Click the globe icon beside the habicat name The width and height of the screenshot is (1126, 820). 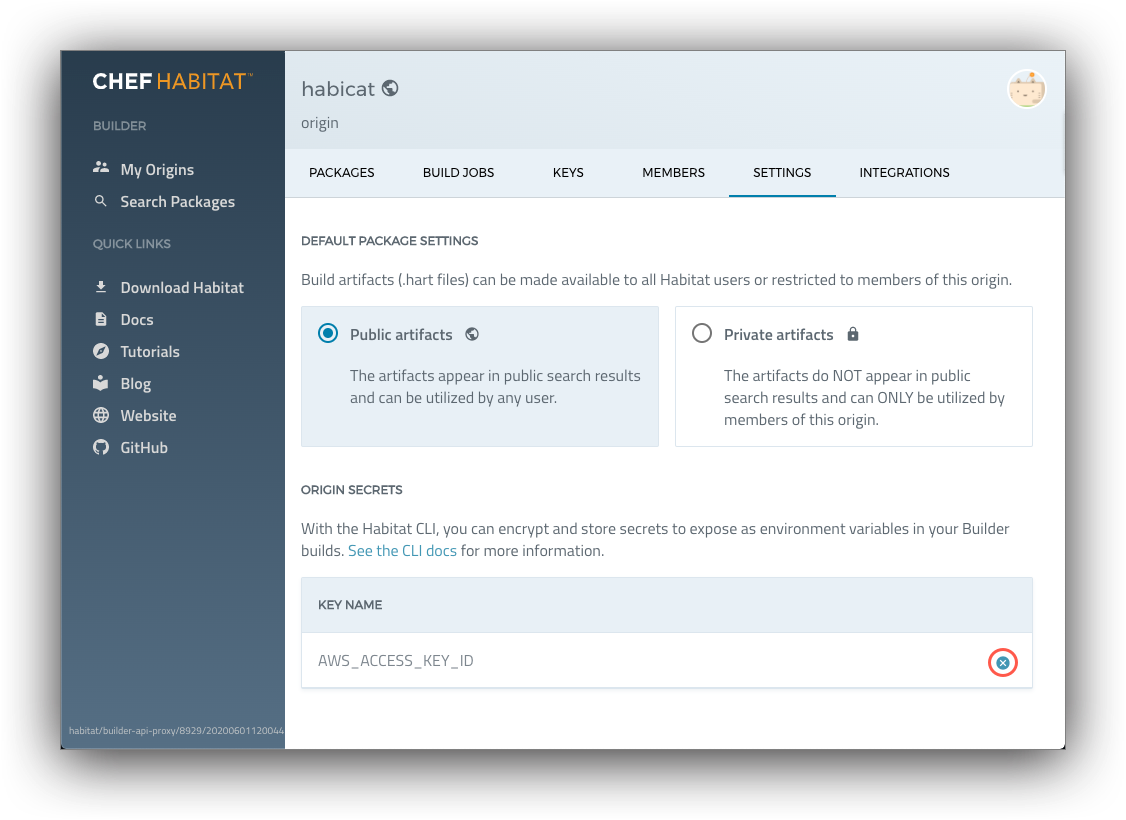click(x=390, y=88)
